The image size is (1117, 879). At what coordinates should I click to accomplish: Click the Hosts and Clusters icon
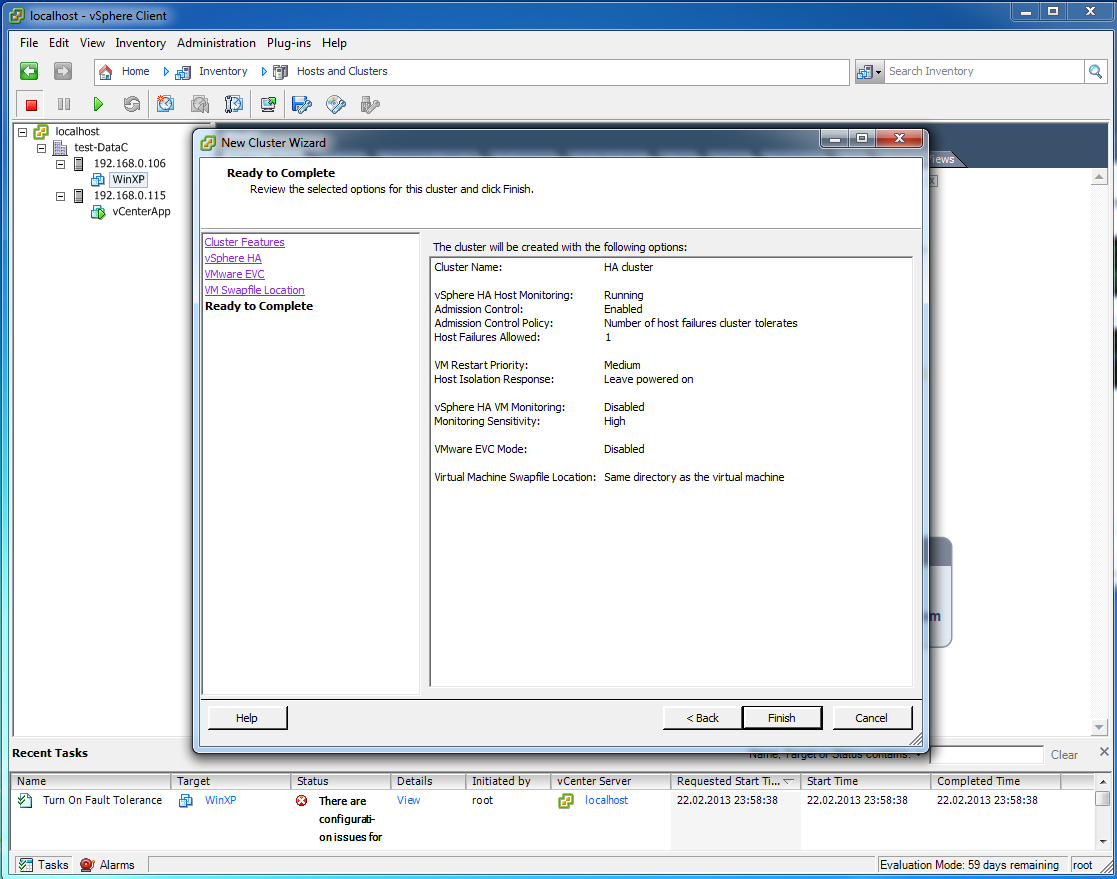281,72
